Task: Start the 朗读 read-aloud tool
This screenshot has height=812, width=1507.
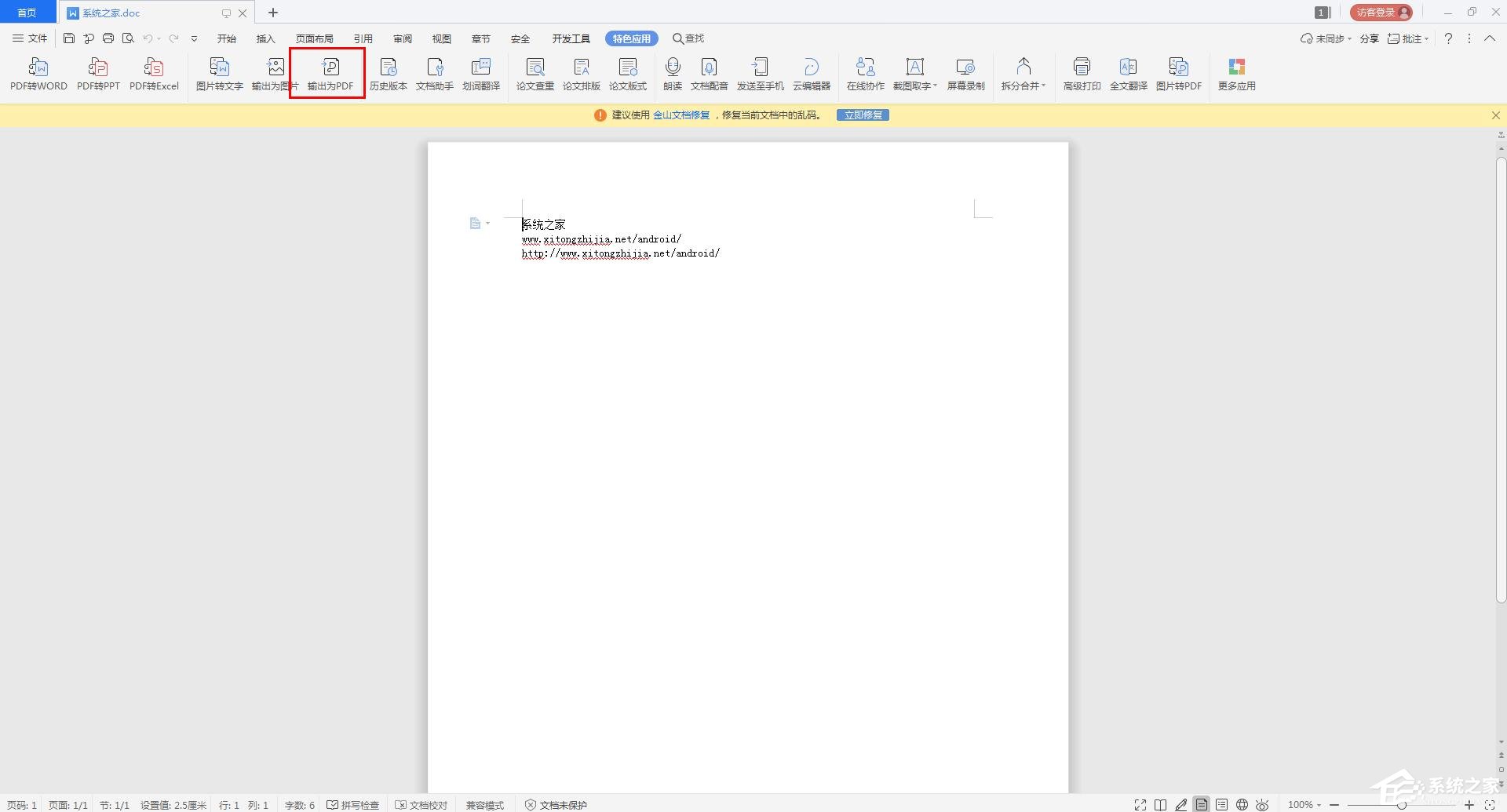Action: pos(672,74)
